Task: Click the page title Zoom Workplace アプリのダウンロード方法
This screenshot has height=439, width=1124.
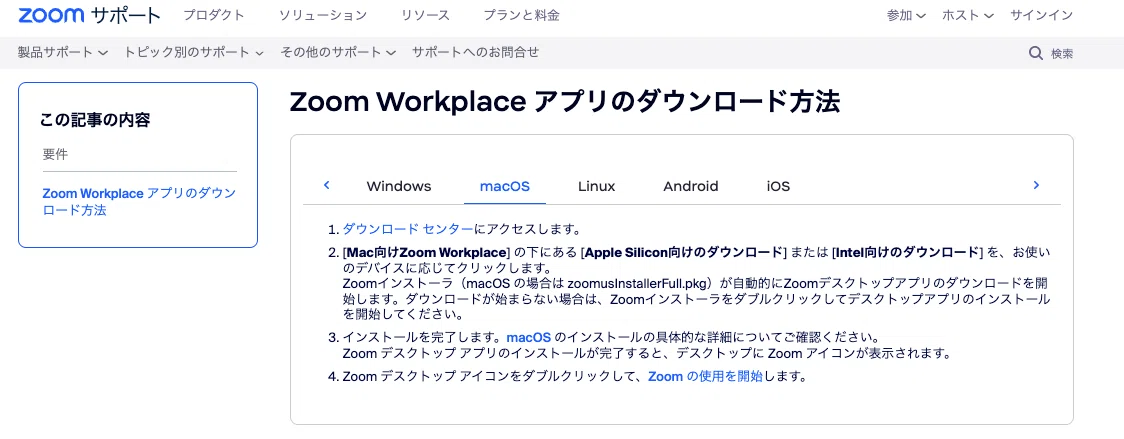Action: (564, 103)
